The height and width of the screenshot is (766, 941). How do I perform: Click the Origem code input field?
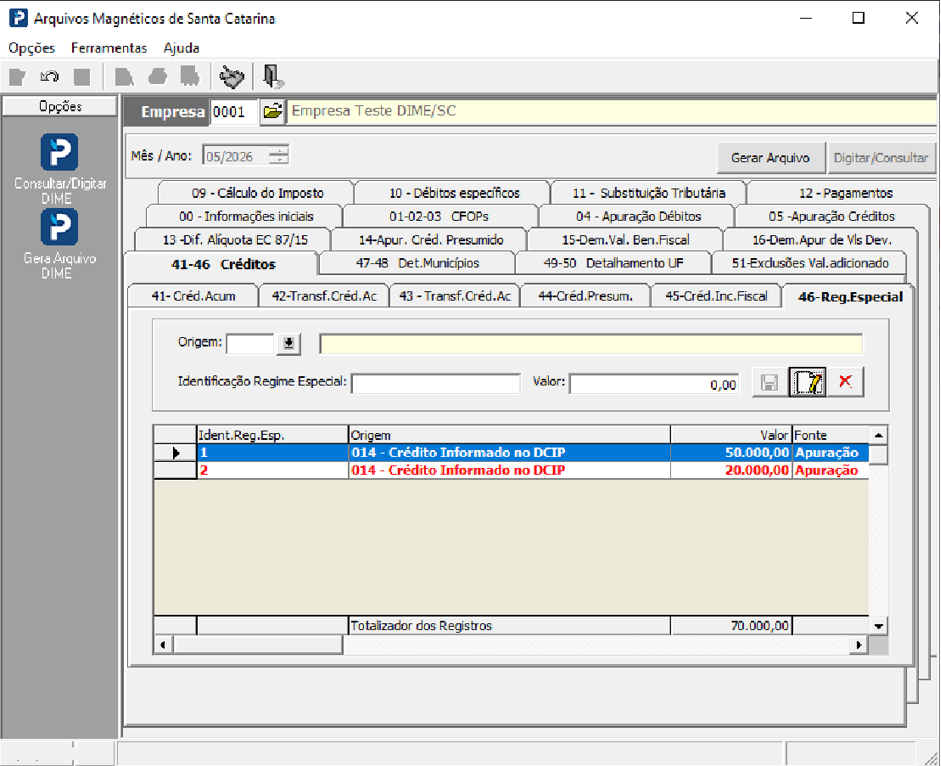250,344
